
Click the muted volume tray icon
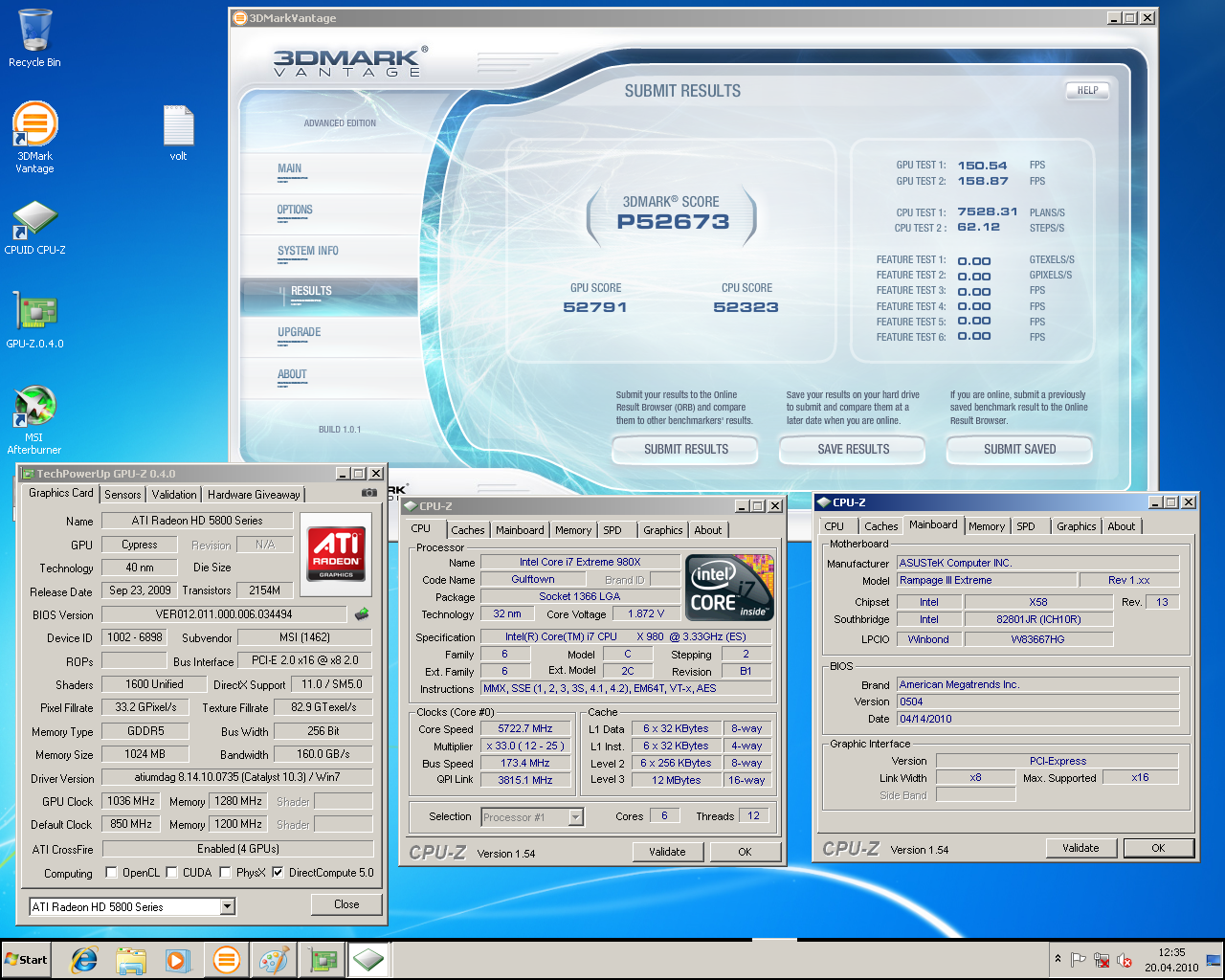tap(1125, 960)
